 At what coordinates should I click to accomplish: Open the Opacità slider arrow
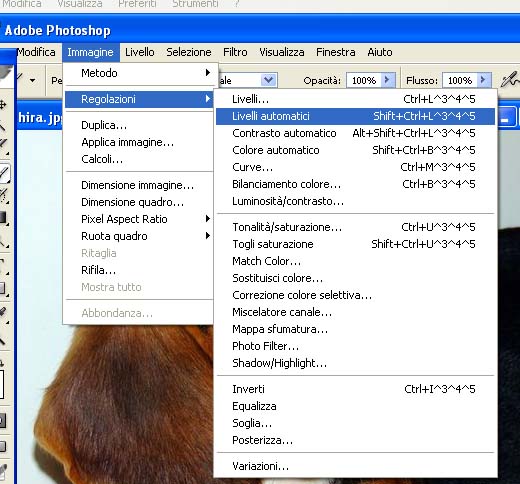387,80
